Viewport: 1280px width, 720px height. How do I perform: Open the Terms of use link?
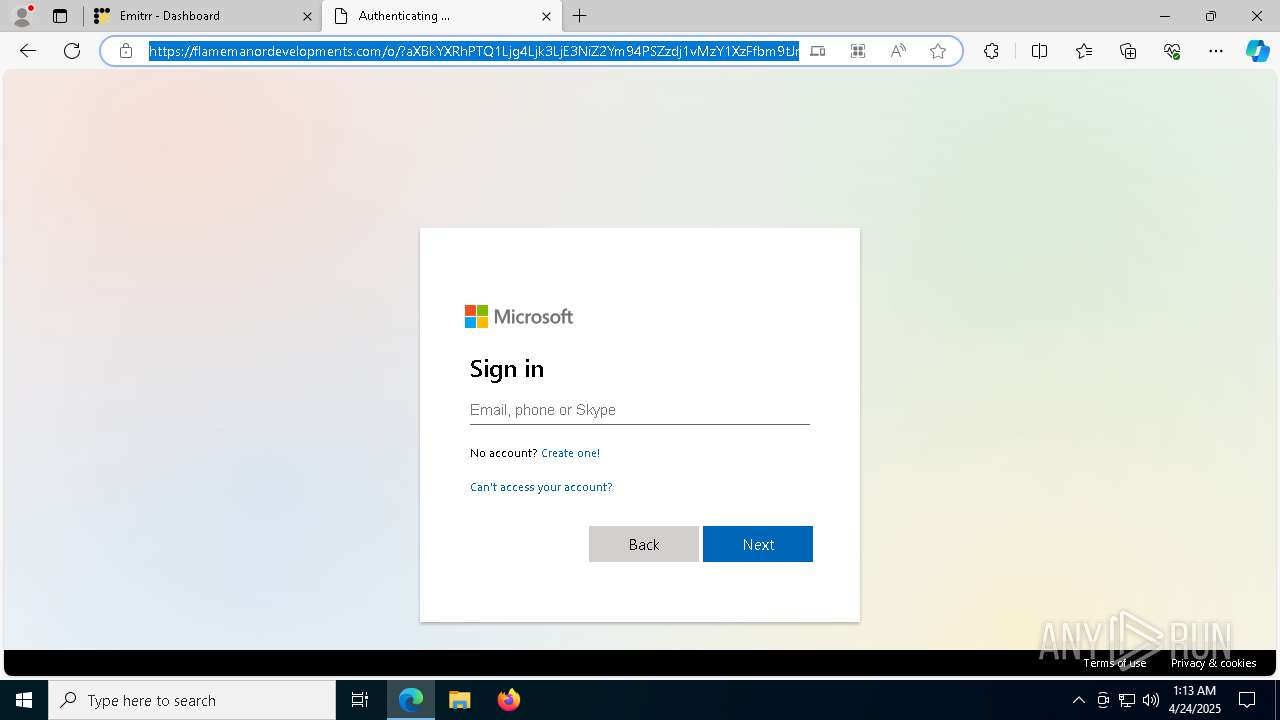point(1115,663)
